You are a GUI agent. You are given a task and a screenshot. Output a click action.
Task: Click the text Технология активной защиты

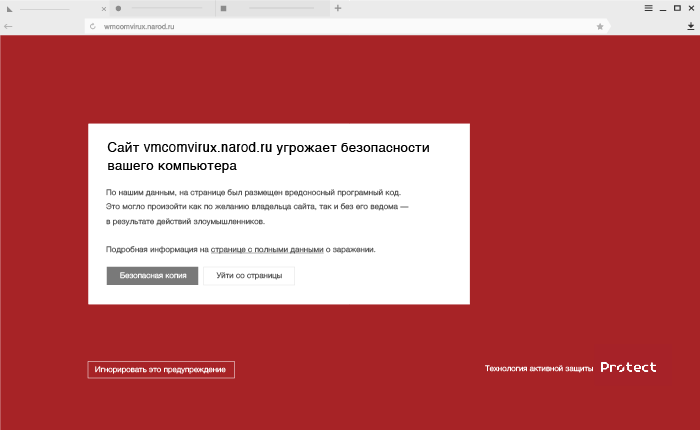tap(539, 368)
